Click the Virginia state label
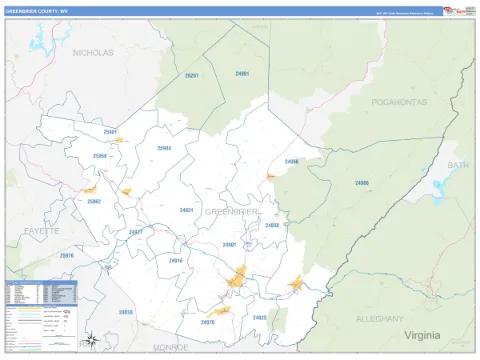Screen dimensions: 480x360 (x=422, y=335)
